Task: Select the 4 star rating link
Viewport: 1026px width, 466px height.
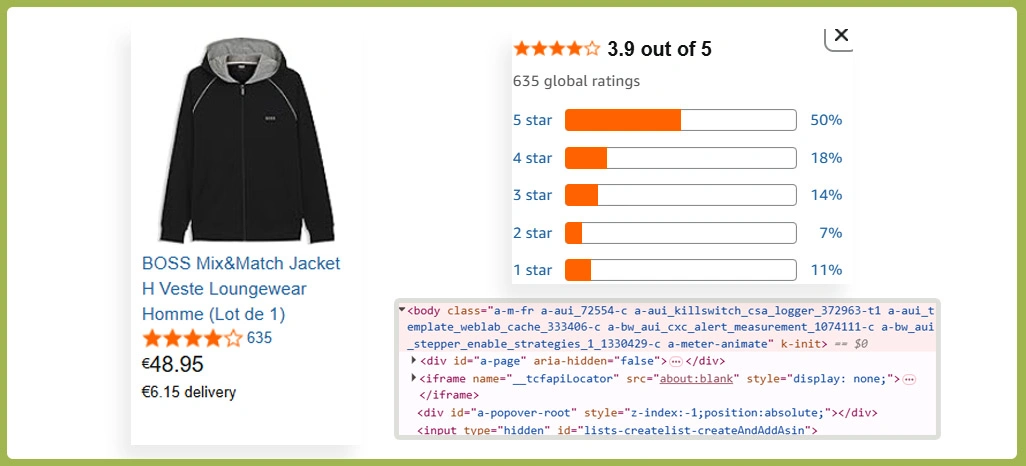Action: [532, 158]
